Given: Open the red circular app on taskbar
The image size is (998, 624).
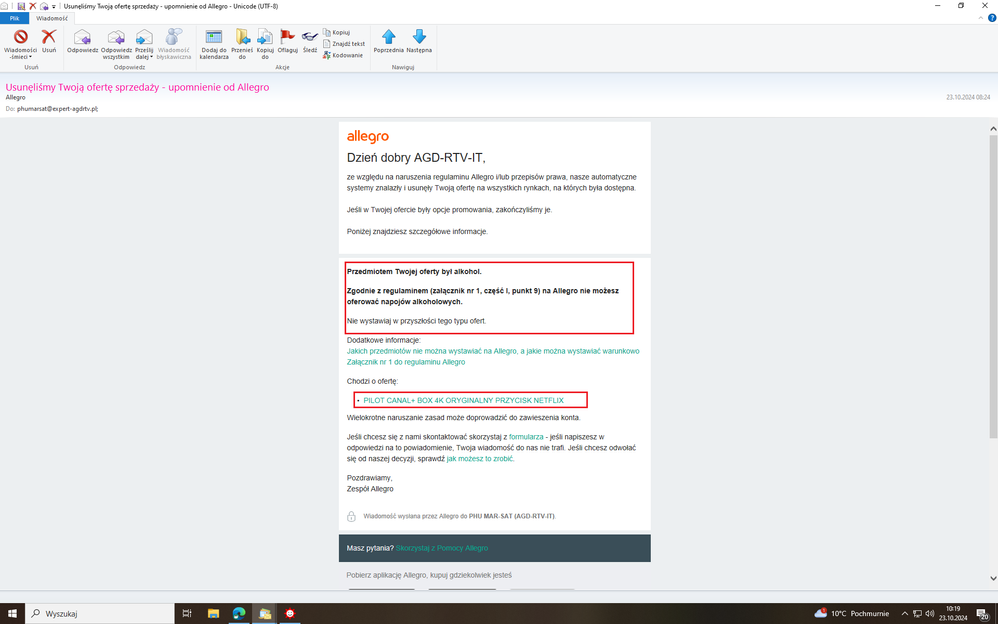Looking at the screenshot, I should [290, 613].
